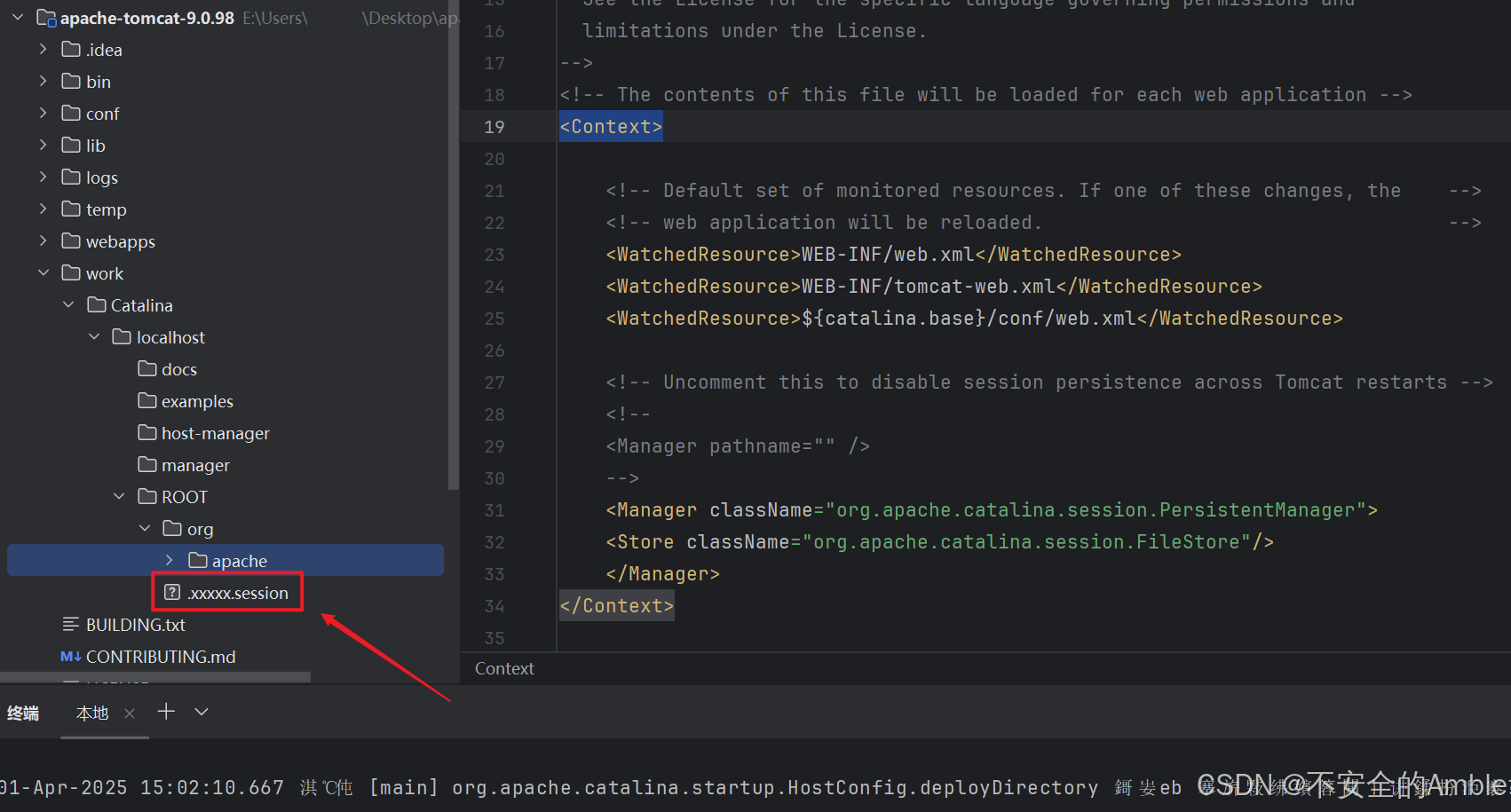This screenshot has height=812, width=1511.
Task: Click the bin folder icon
Action: coord(71,81)
